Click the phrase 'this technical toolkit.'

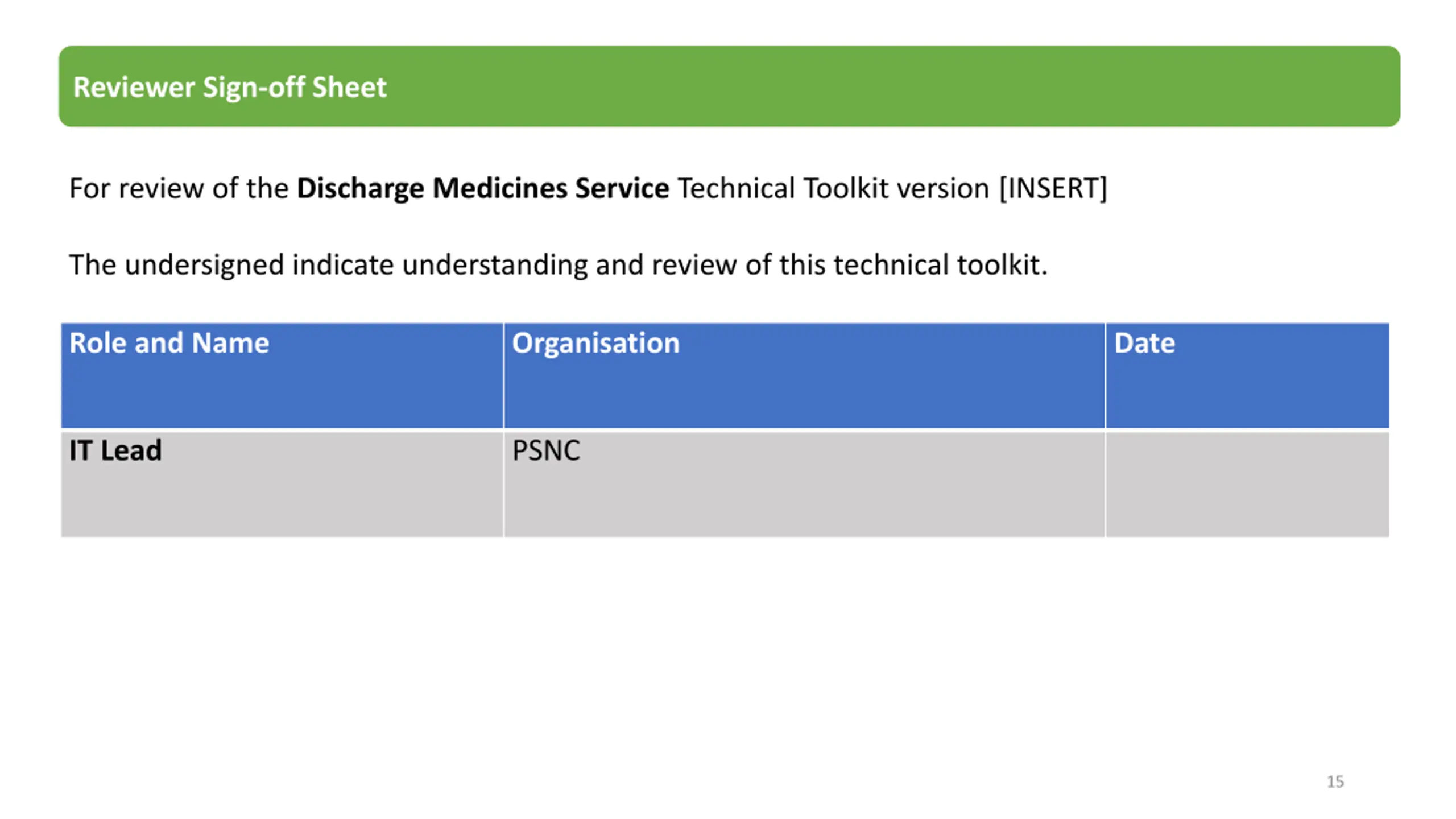(x=913, y=265)
